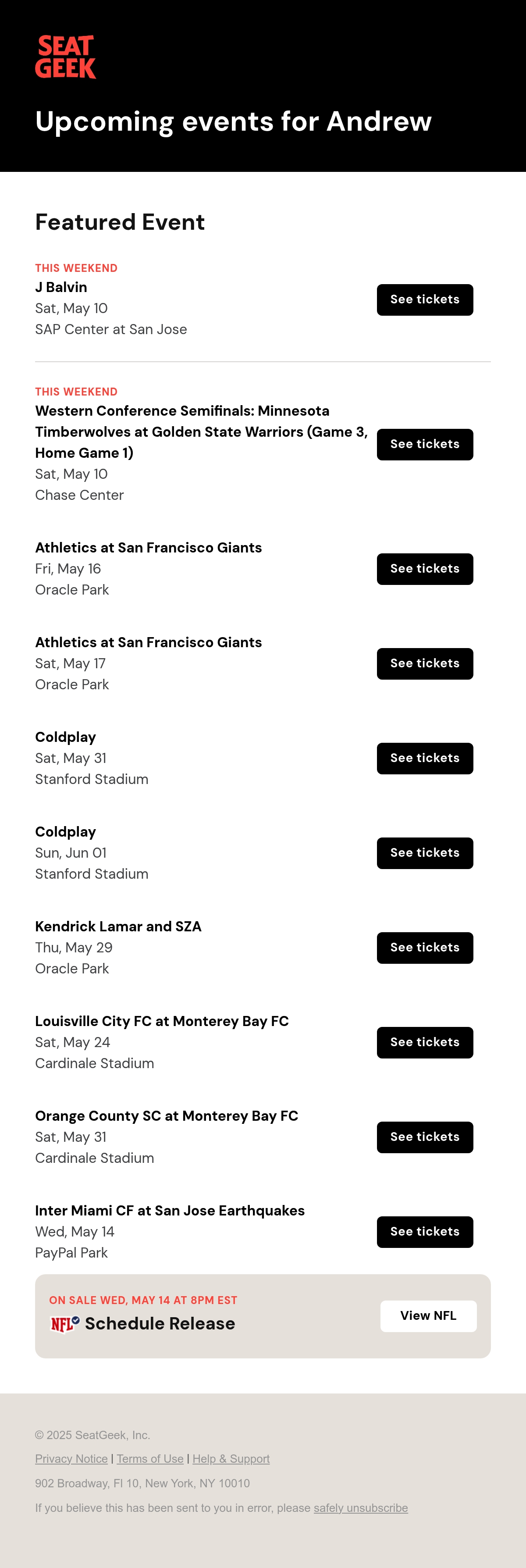Click the safely unsubscribe link
The width and height of the screenshot is (526, 1568).
click(x=360, y=1508)
